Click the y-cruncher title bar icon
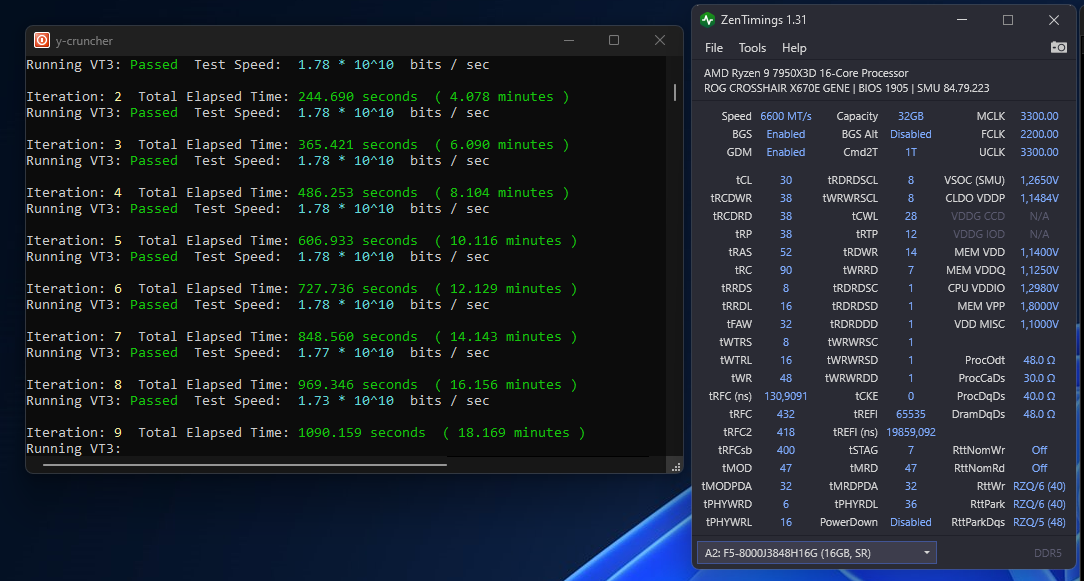Image resolution: width=1084 pixels, height=581 pixels. [41, 40]
